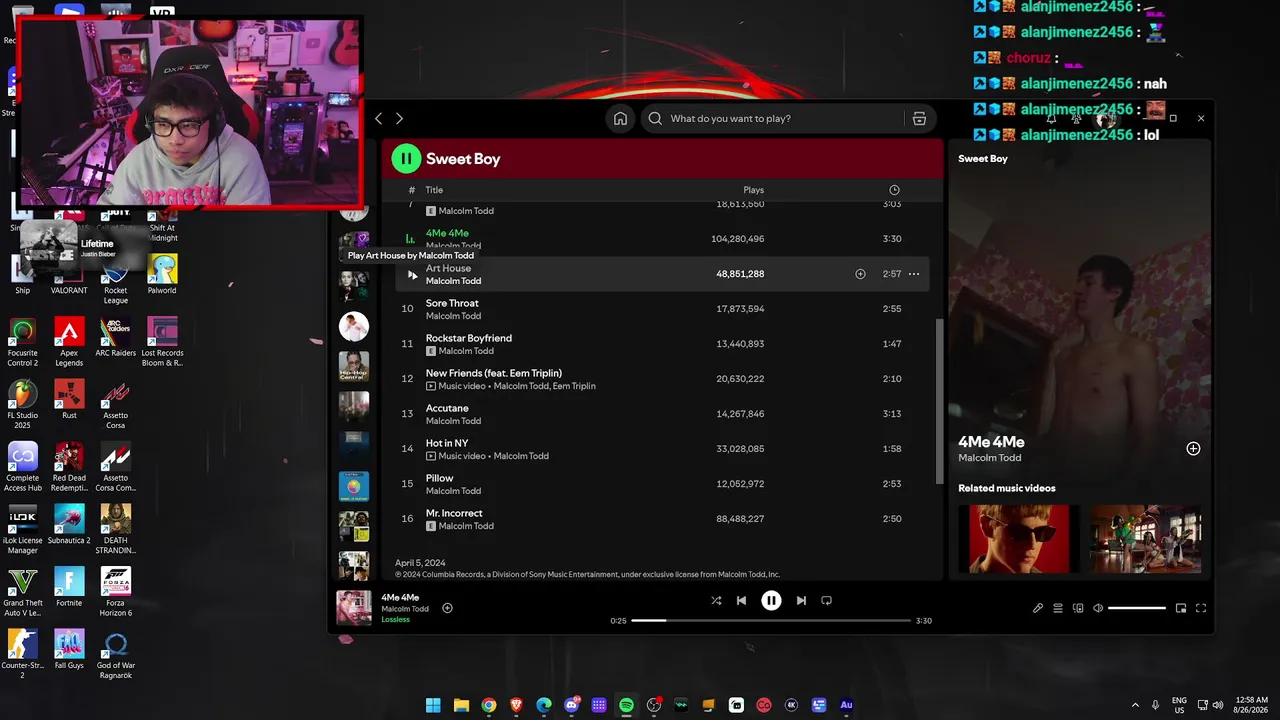Toggle the lyrics microphone icon
The image size is (1280, 720).
(1038, 608)
